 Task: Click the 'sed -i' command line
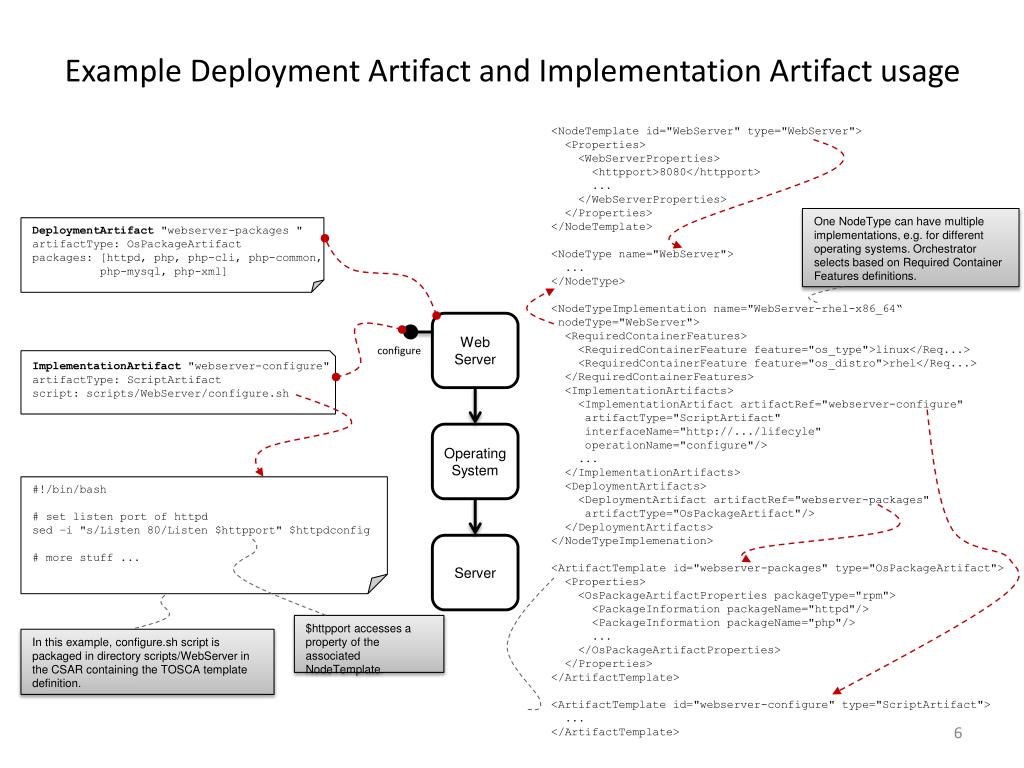coord(201,530)
